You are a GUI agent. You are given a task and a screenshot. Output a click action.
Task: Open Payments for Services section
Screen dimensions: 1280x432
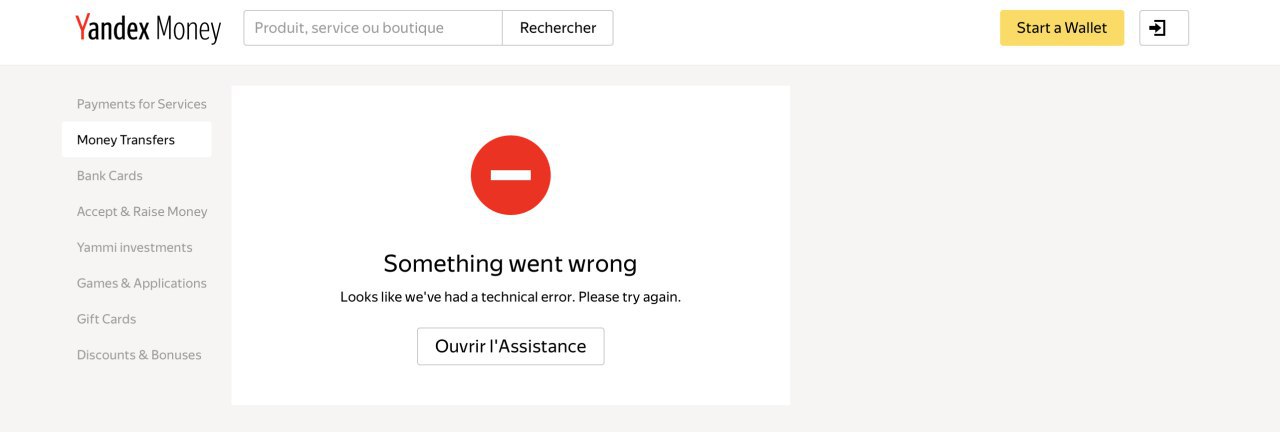142,104
